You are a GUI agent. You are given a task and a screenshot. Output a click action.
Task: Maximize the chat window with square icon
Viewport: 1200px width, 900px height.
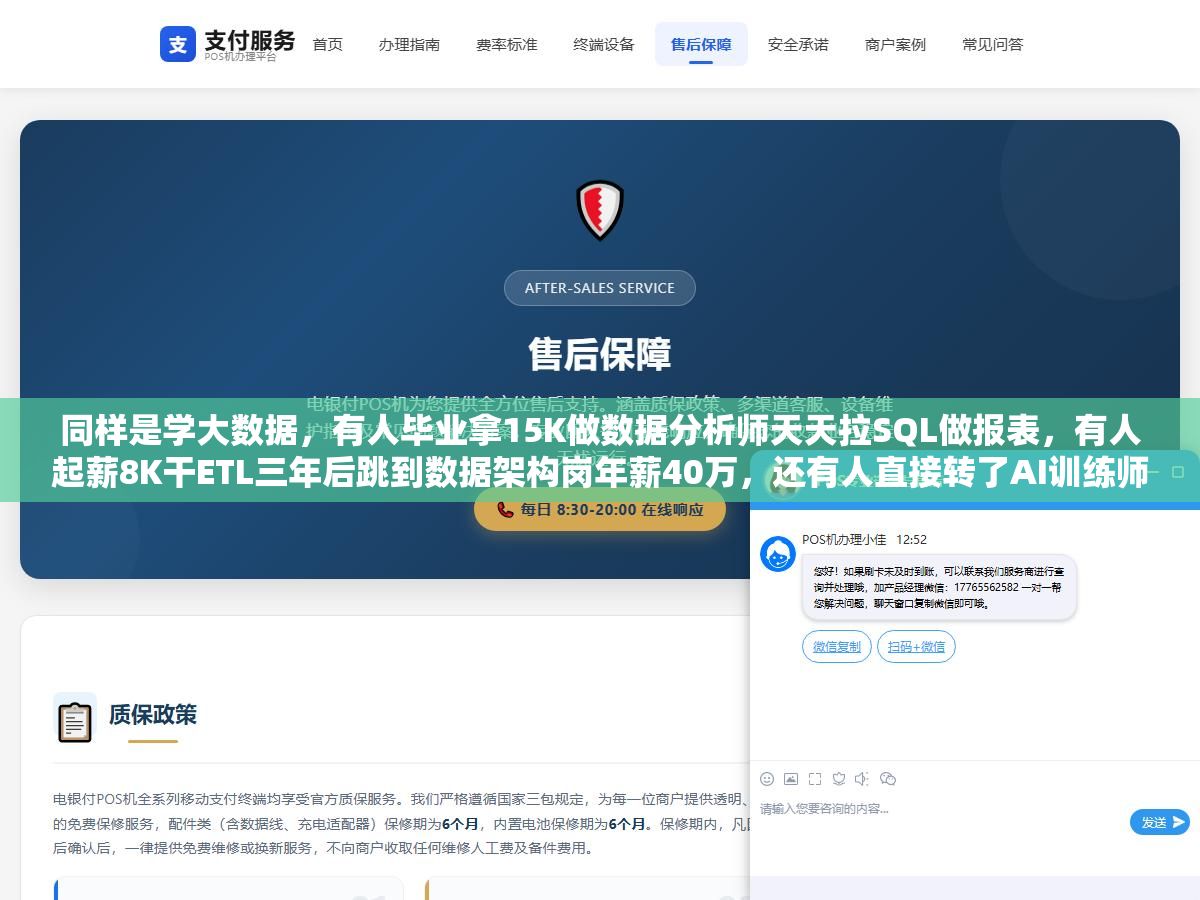tap(1180, 470)
